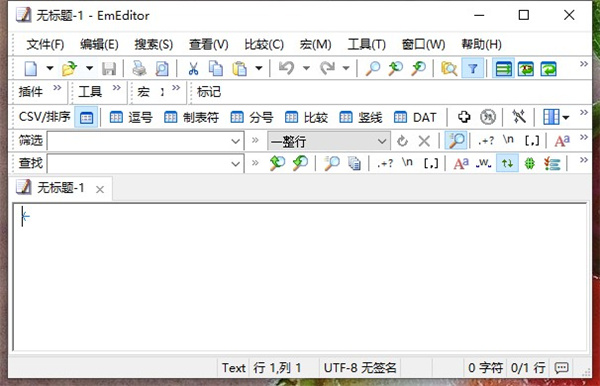
Task: Click the Redo arrow icon
Action: (x=327, y=68)
